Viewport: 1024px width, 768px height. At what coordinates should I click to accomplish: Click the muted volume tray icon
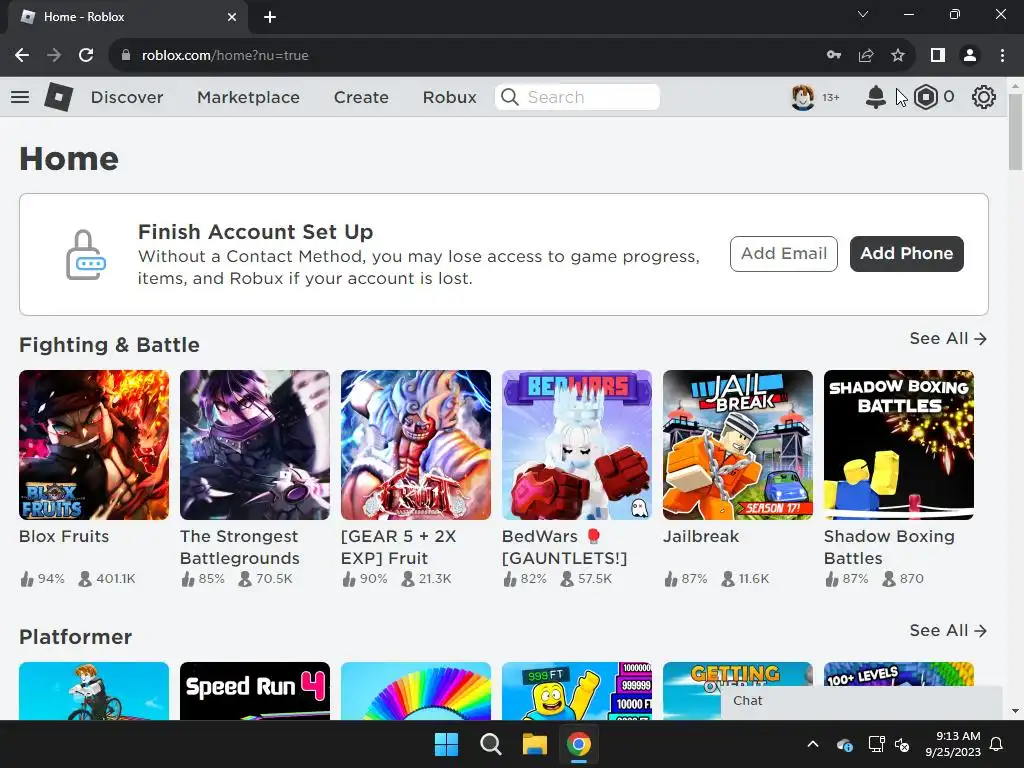[x=902, y=744]
